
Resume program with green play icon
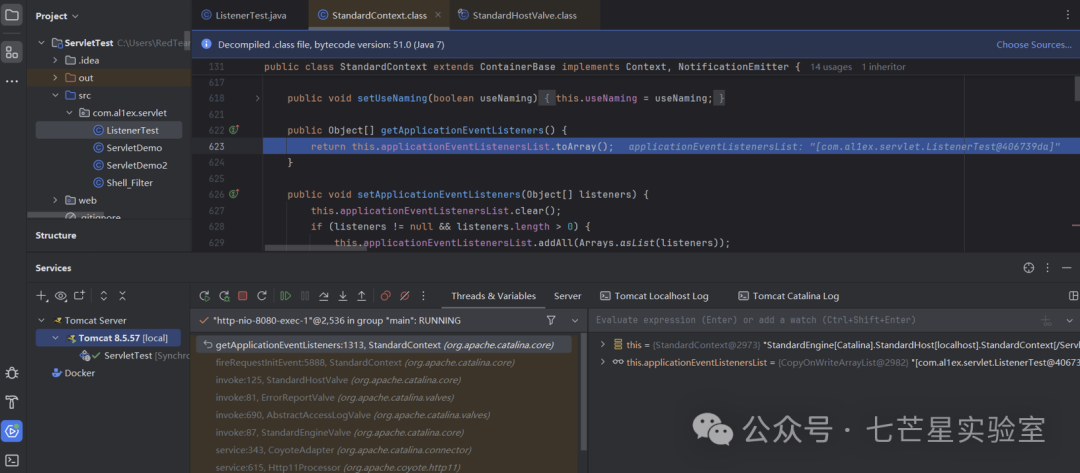(285, 296)
